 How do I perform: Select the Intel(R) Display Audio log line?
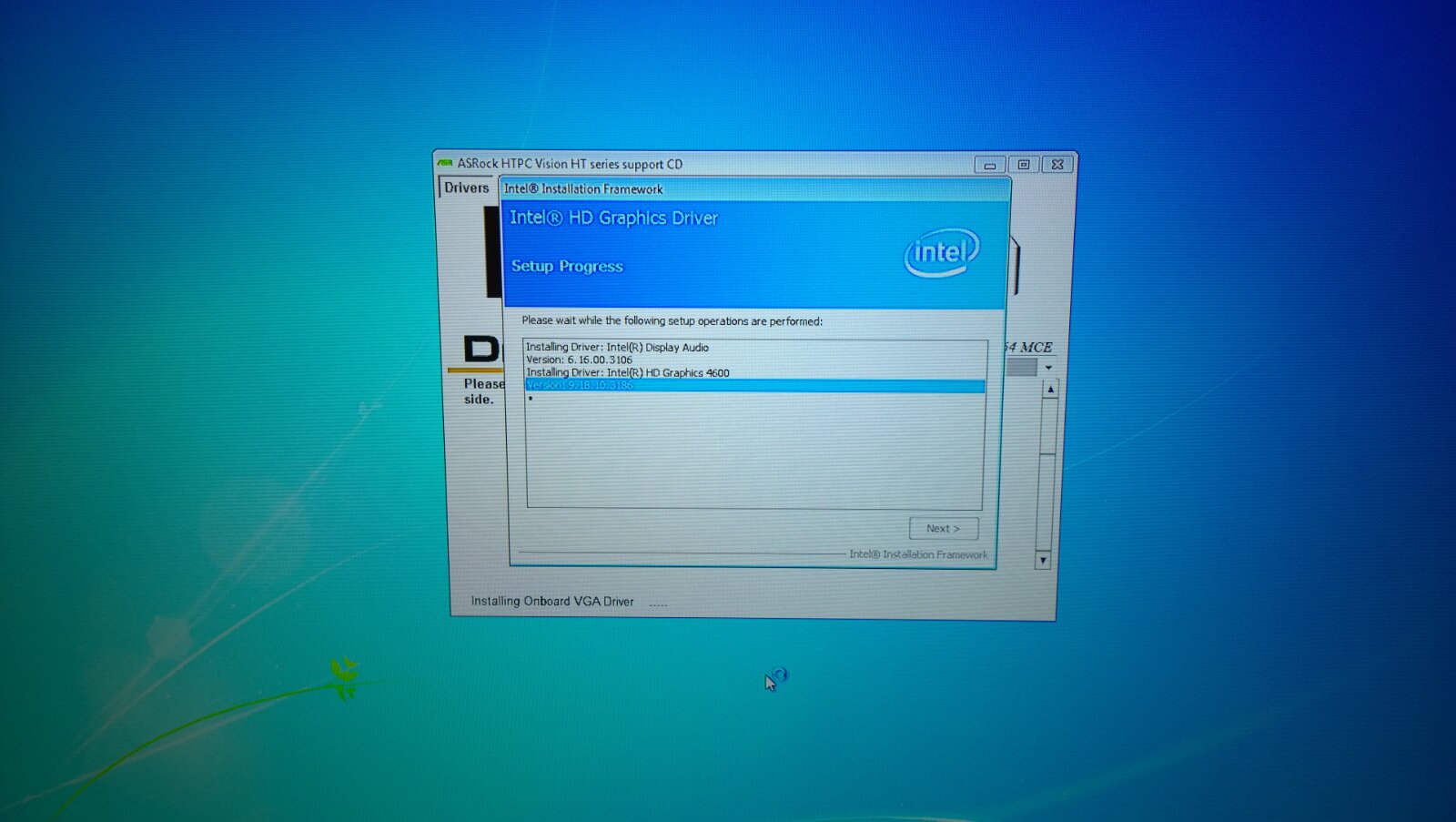point(617,347)
